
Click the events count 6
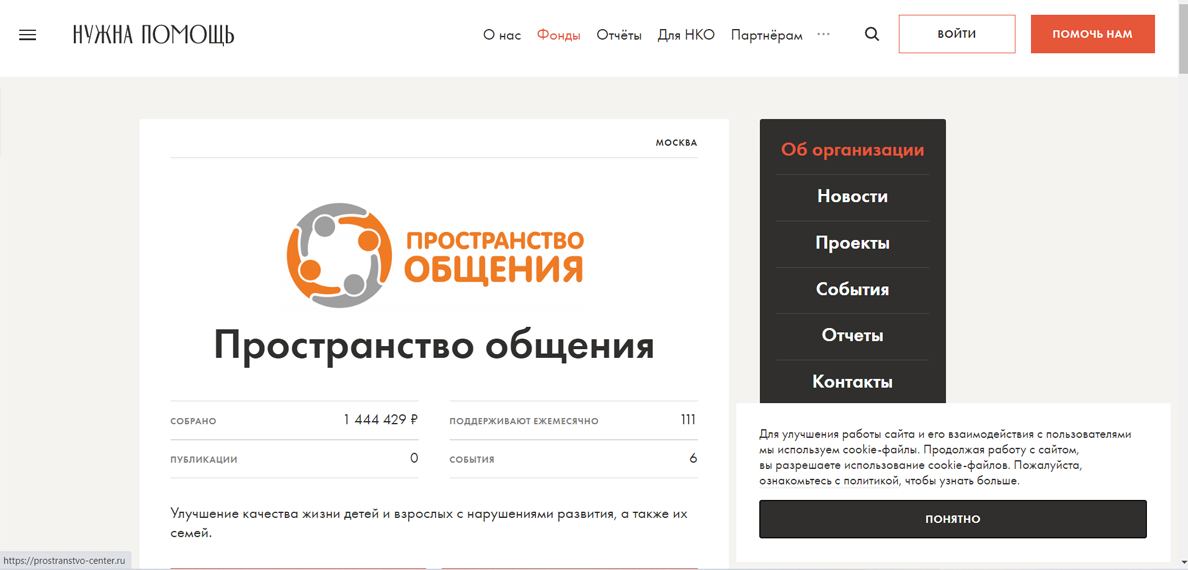[x=693, y=458]
